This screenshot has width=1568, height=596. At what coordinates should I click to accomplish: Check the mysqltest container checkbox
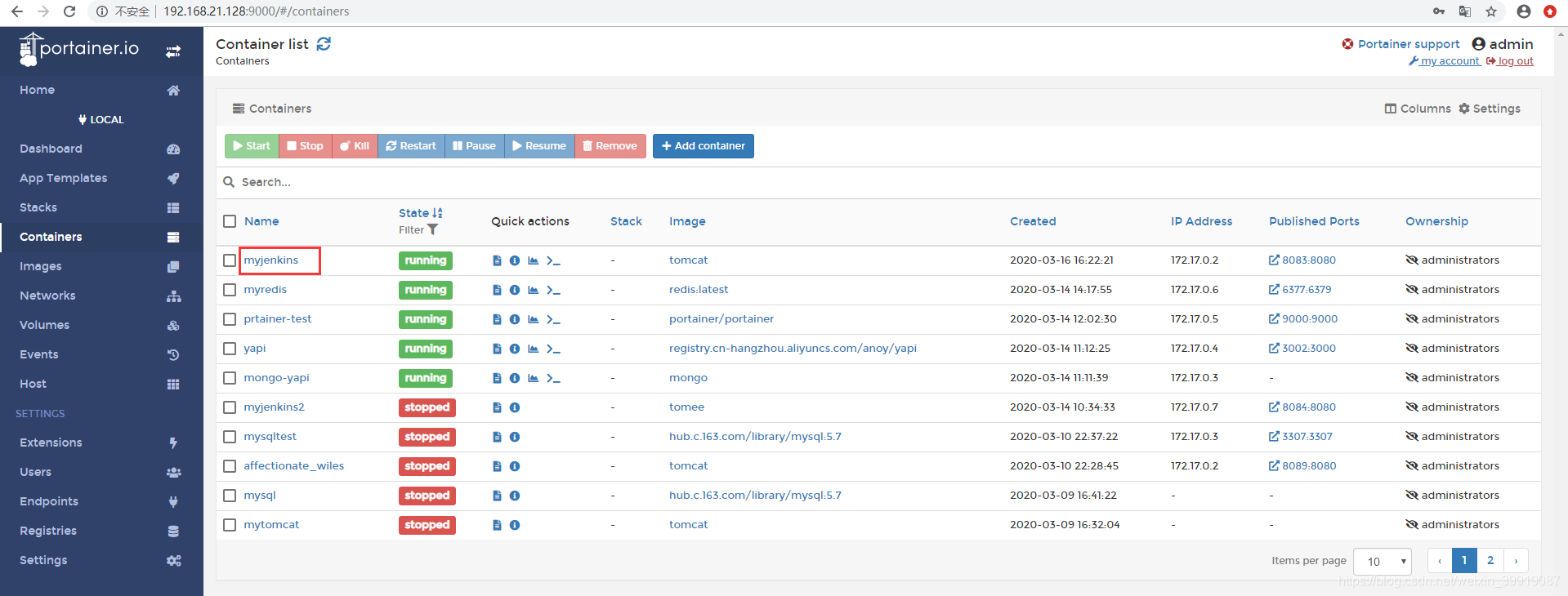[x=230, y=437]
